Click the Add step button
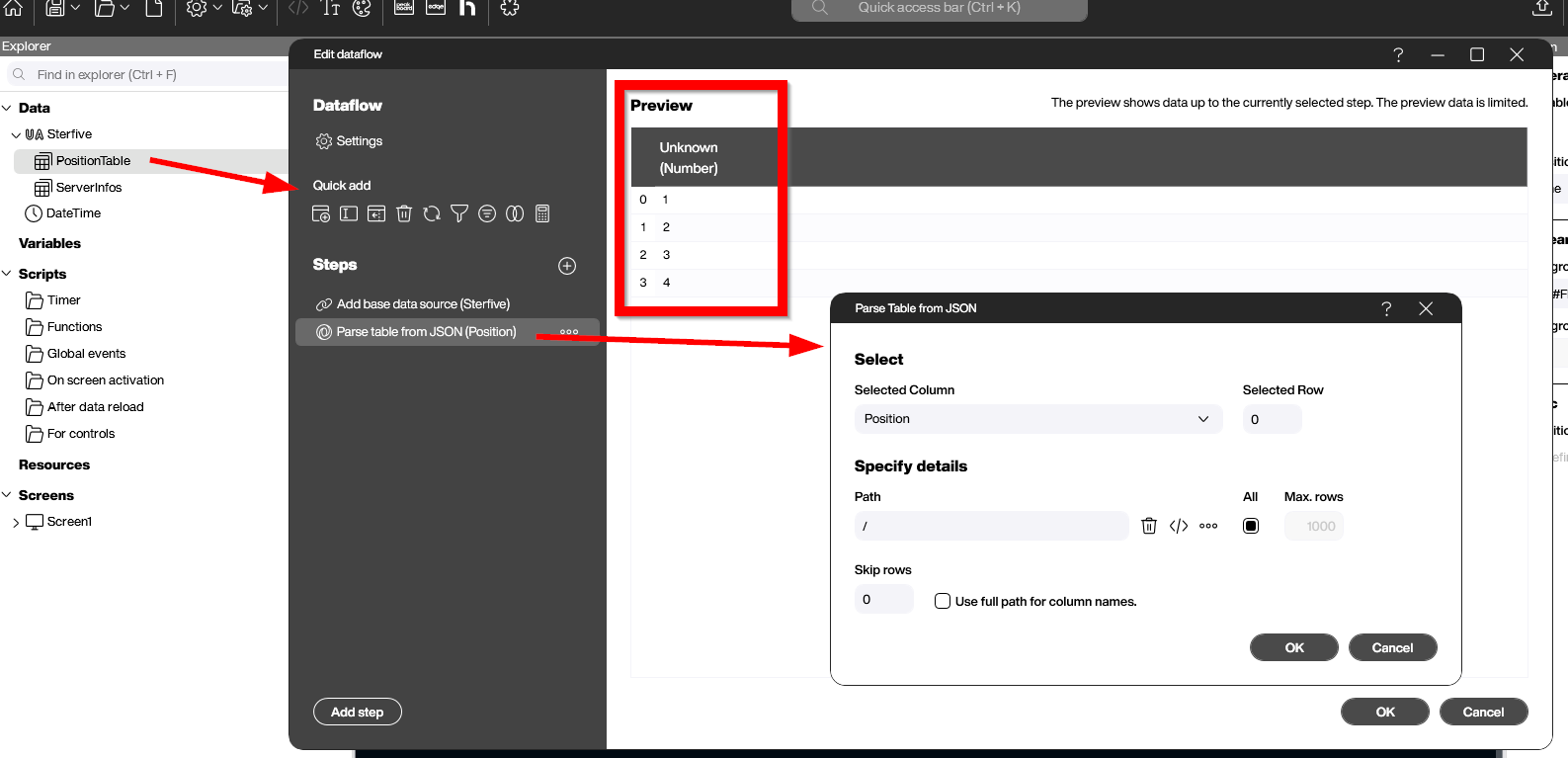The width and height of the screenshot is (1568, 758). click(357, 712)
